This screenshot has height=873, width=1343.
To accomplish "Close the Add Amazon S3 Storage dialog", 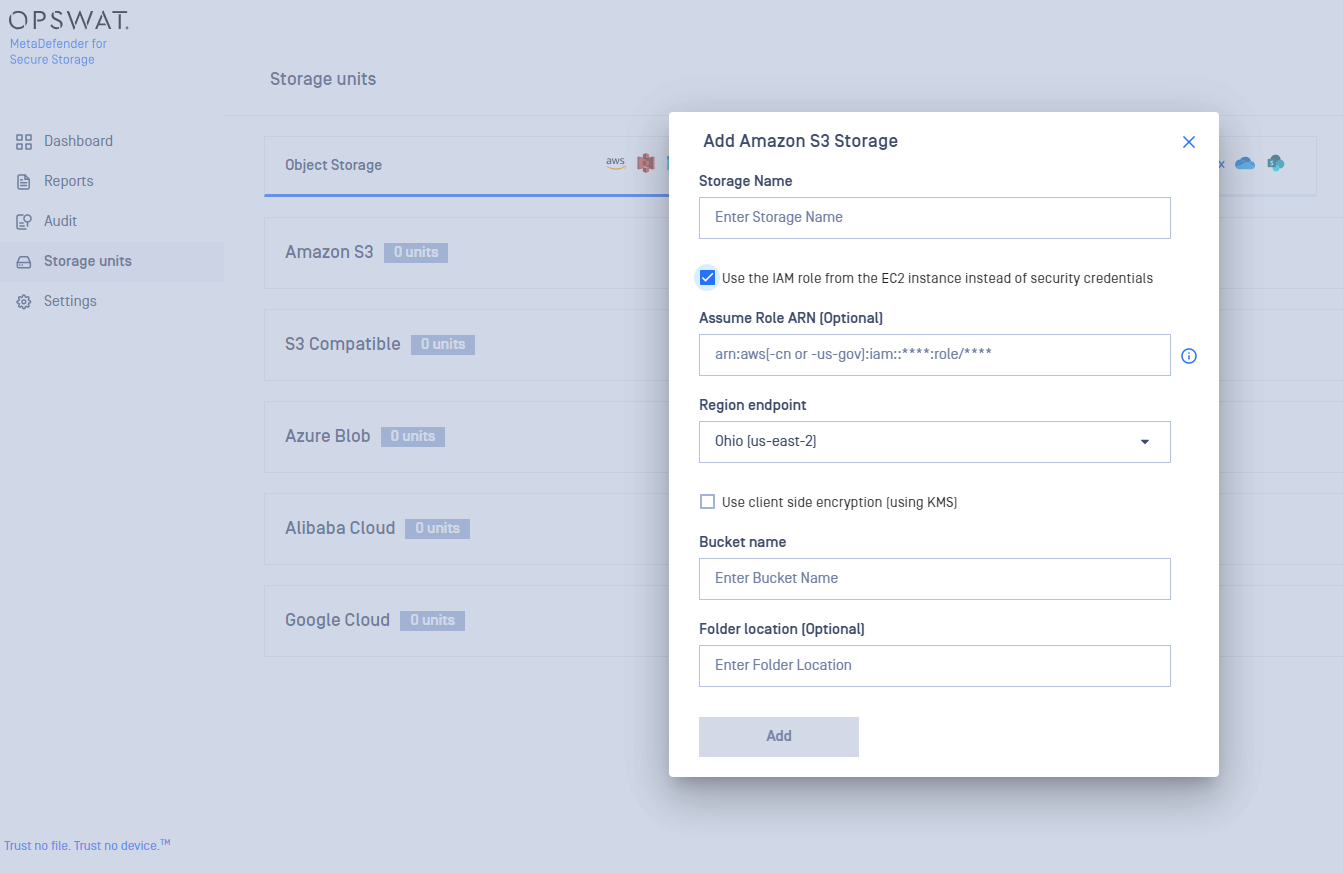I will point(1189,142).
